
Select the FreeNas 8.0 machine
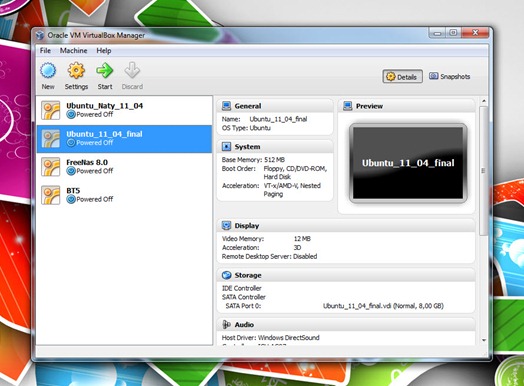pos(124,167)
